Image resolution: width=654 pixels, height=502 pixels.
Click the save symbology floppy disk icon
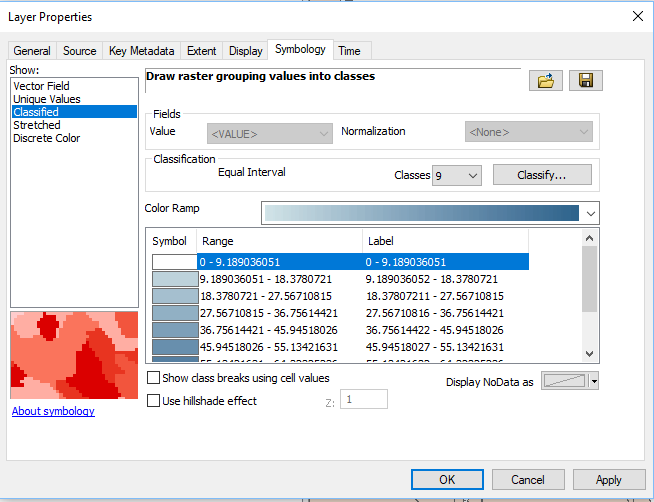pyautogui.click(x=586, y=82)
